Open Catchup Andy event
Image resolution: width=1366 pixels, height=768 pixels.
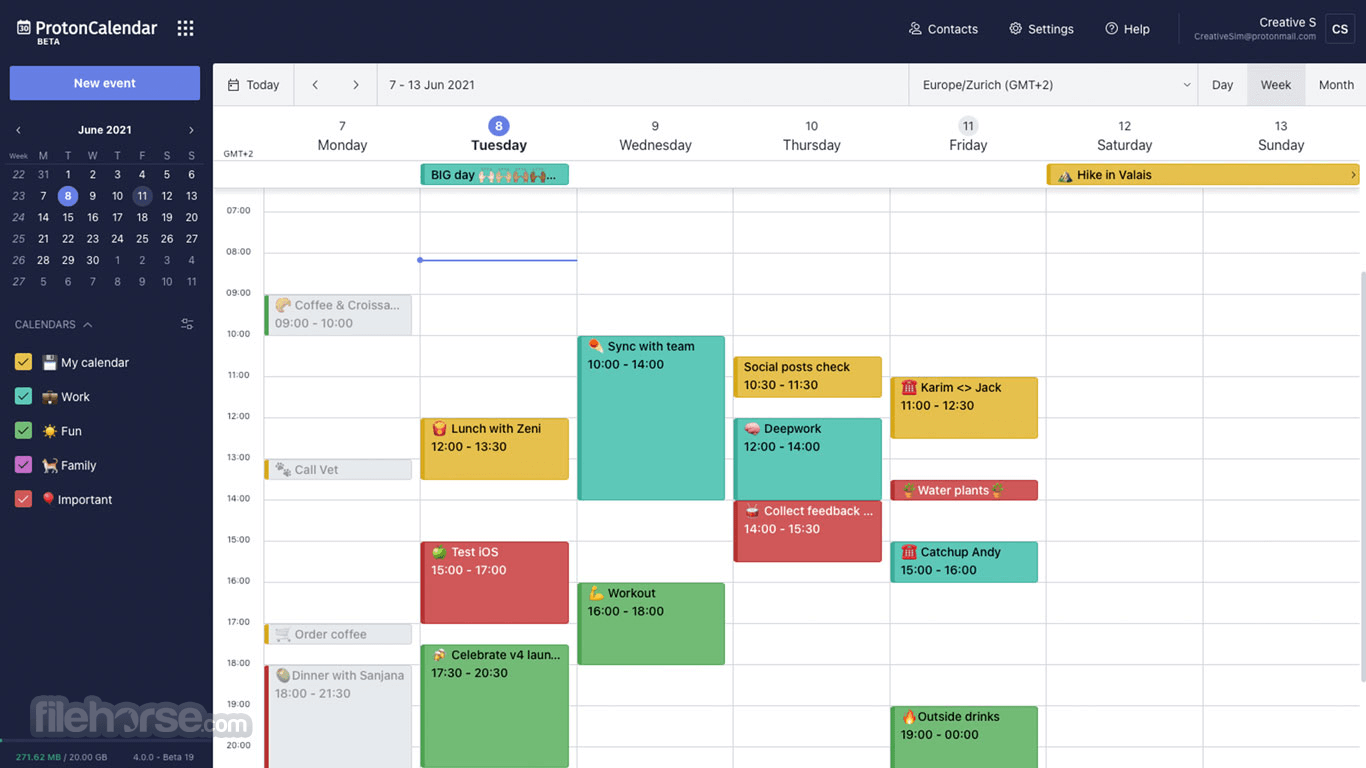click(964, 562)
